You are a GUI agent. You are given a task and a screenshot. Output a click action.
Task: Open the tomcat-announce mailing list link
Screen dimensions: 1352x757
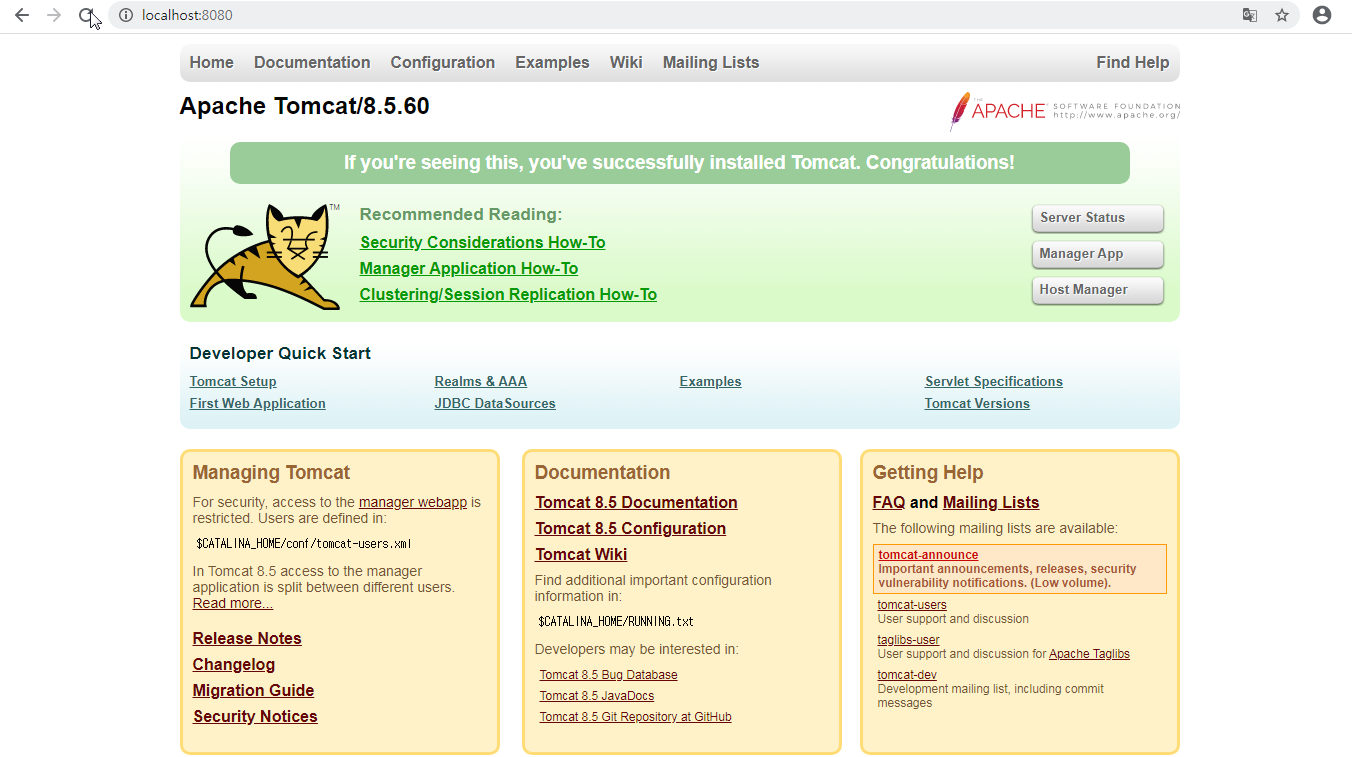tap(928, 555)
